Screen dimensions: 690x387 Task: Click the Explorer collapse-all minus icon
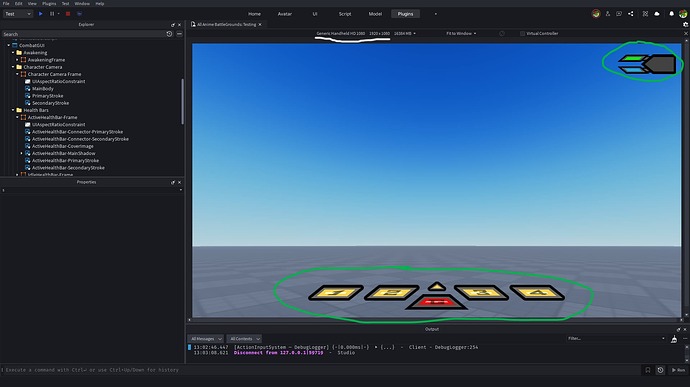tap(180, 34)
